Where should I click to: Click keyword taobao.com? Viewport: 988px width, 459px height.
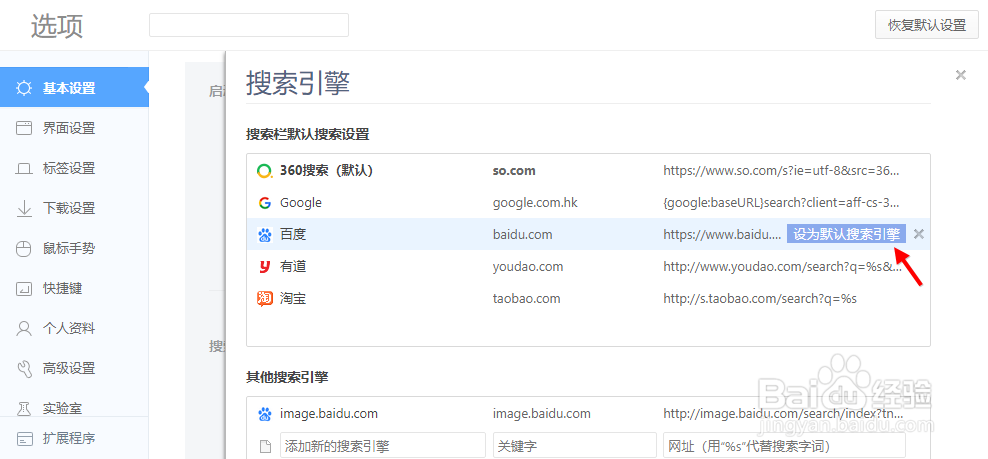[526, 299]
